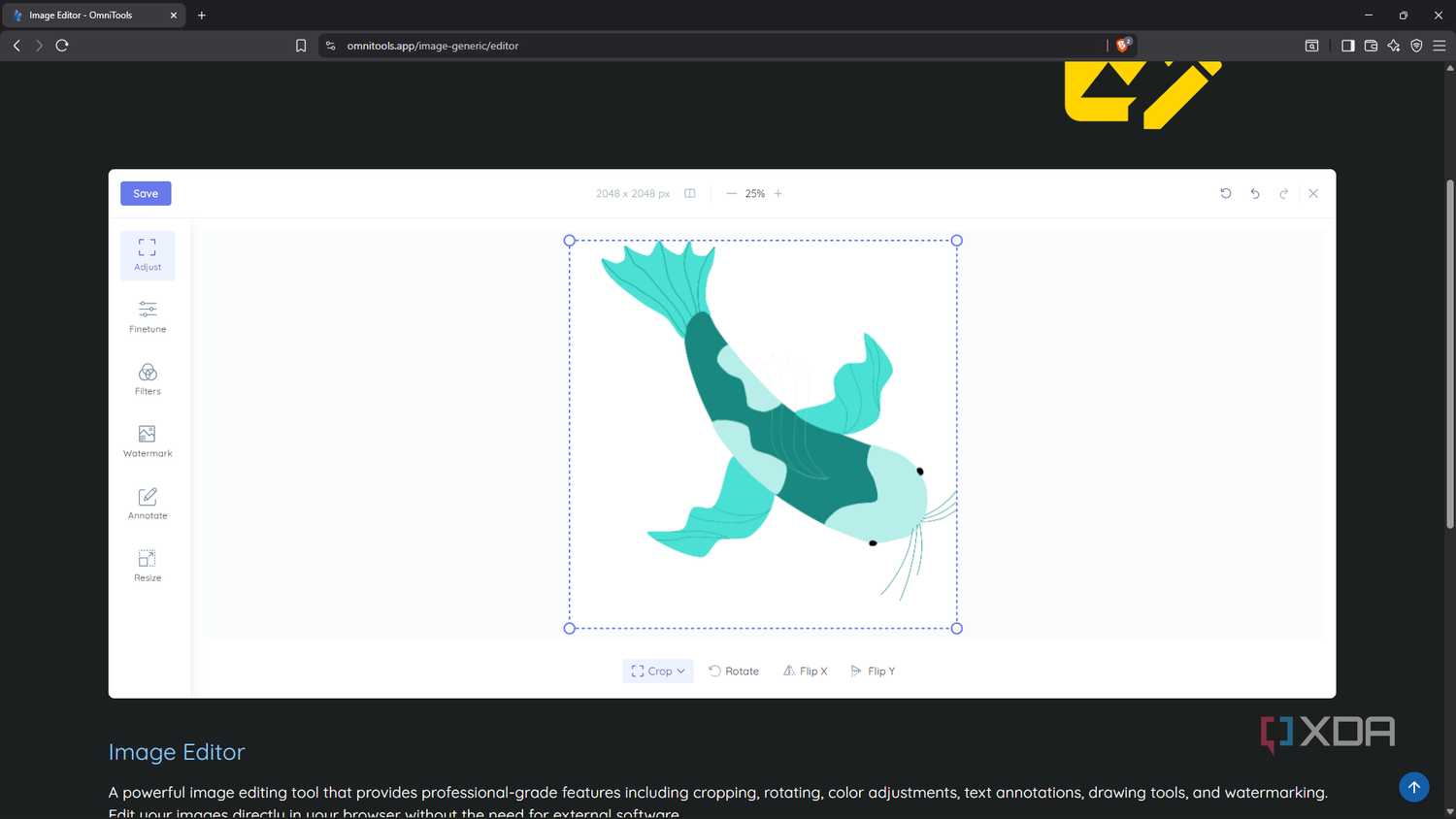Click the Save button
This screenshot has height=819, width=1456.
pyautogui.click(x=146, y=193)
